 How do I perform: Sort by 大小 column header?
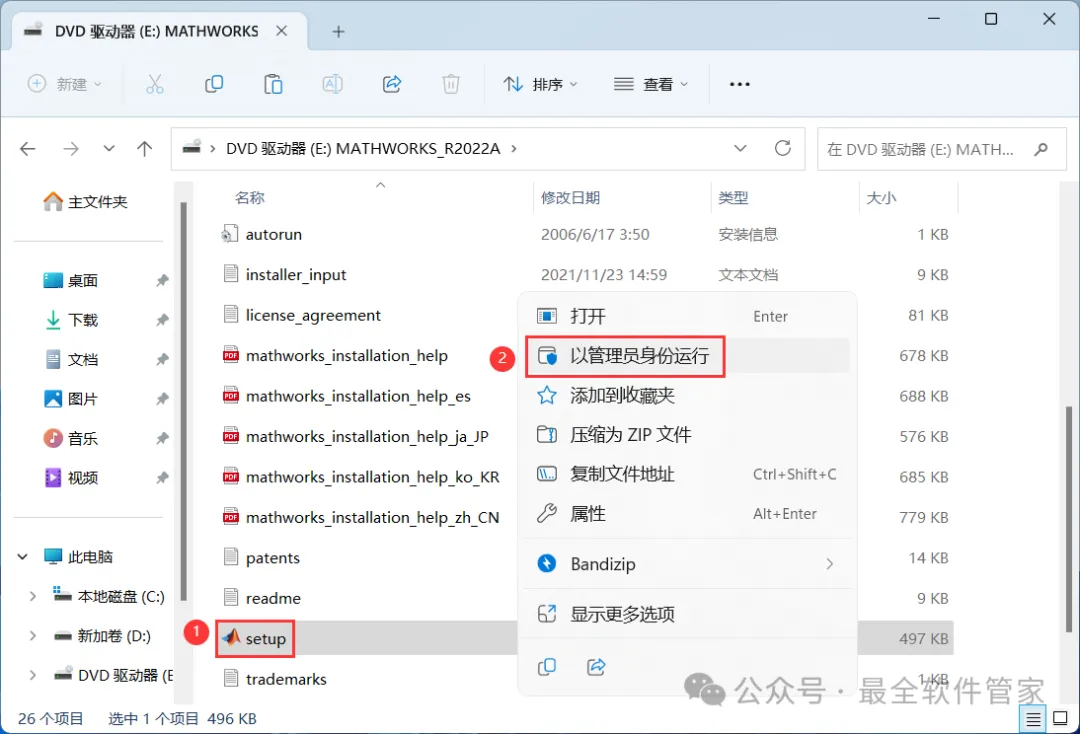[x=881, y=198]
